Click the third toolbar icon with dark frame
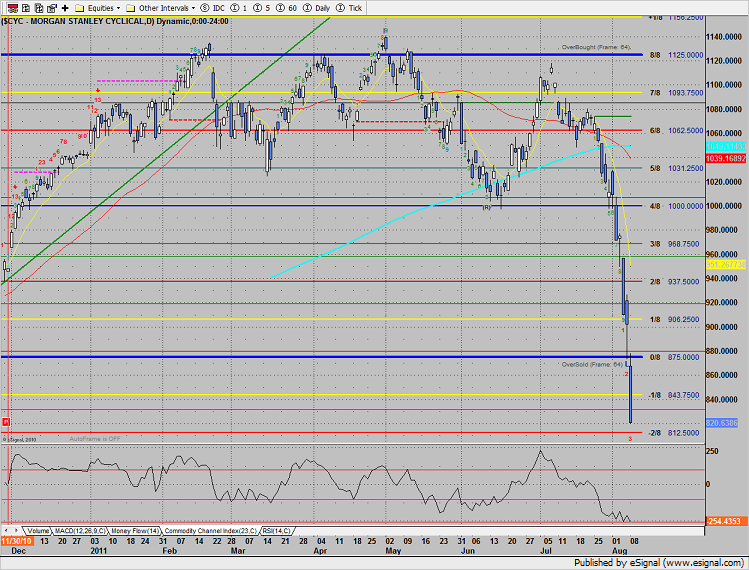 click(x=39, y=8)
